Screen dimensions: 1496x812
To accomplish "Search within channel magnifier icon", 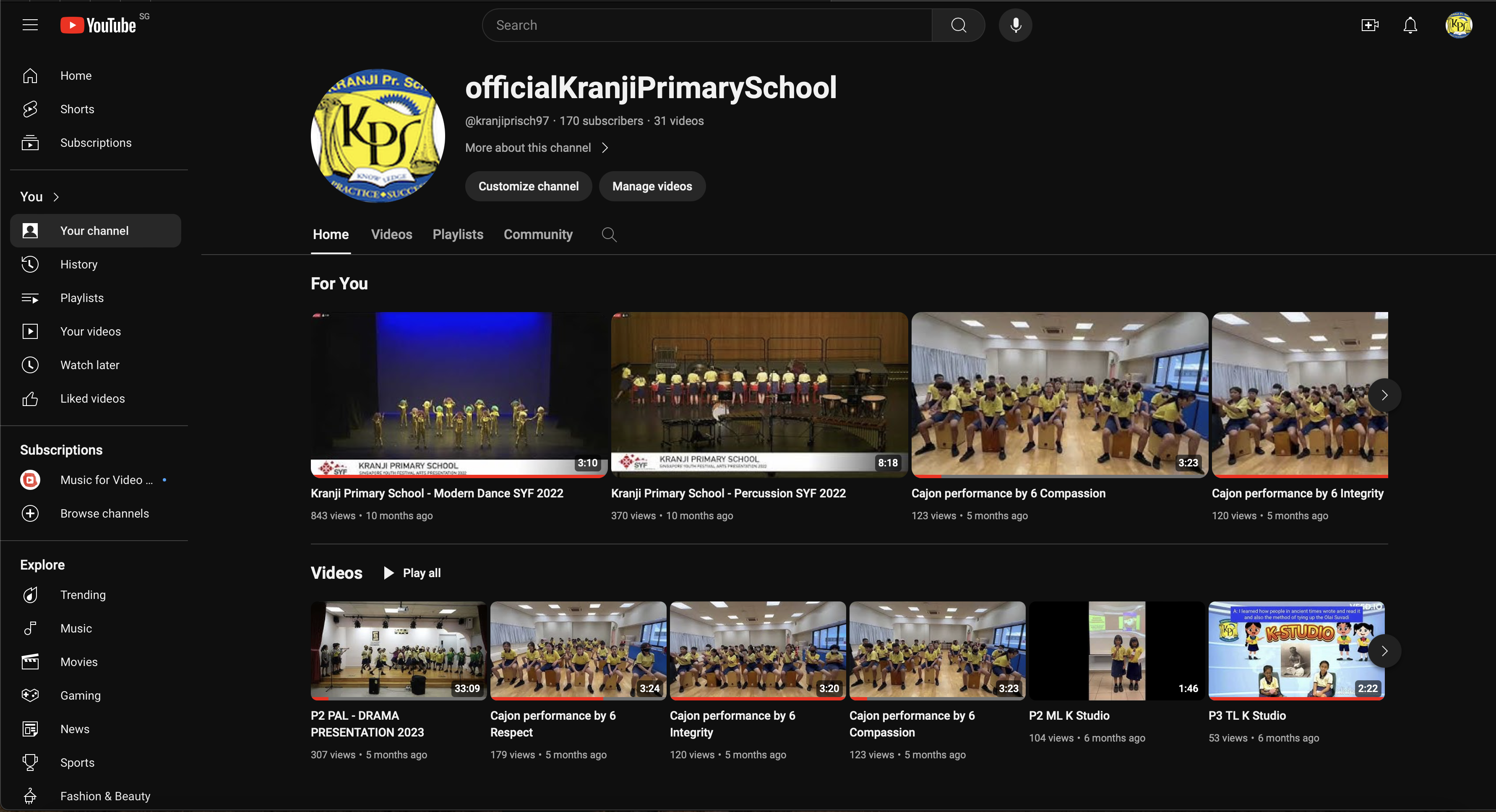I will 609,234.
